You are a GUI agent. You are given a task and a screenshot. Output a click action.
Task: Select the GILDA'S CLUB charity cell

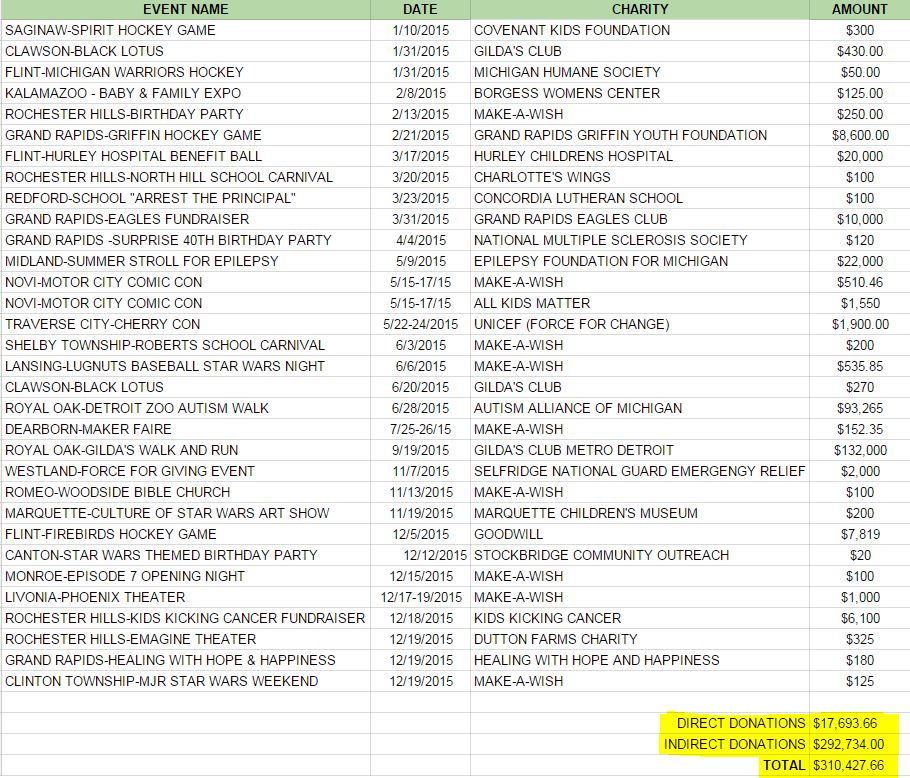coord(520,51)
